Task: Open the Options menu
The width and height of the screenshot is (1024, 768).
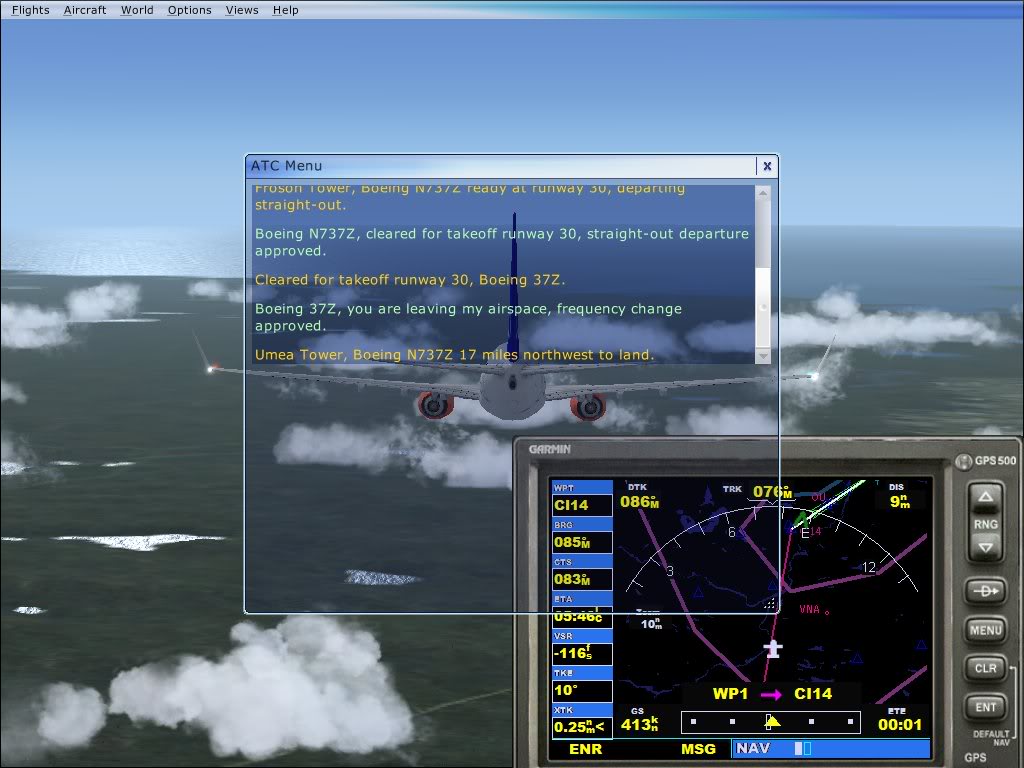Action: (189, 10)
